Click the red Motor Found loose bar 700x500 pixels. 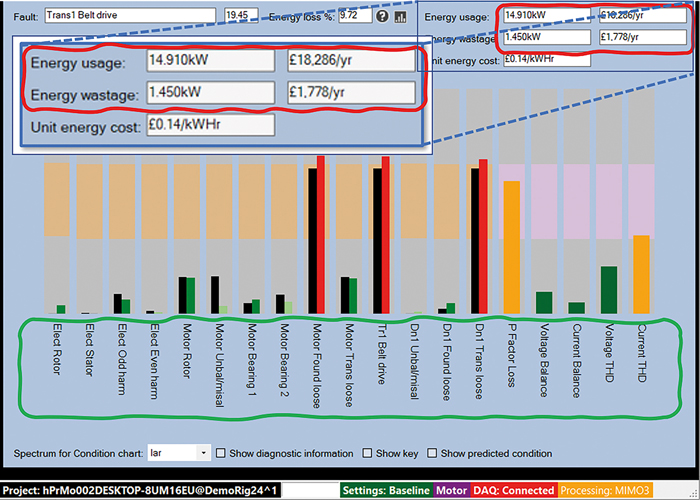tap(321, 235)
